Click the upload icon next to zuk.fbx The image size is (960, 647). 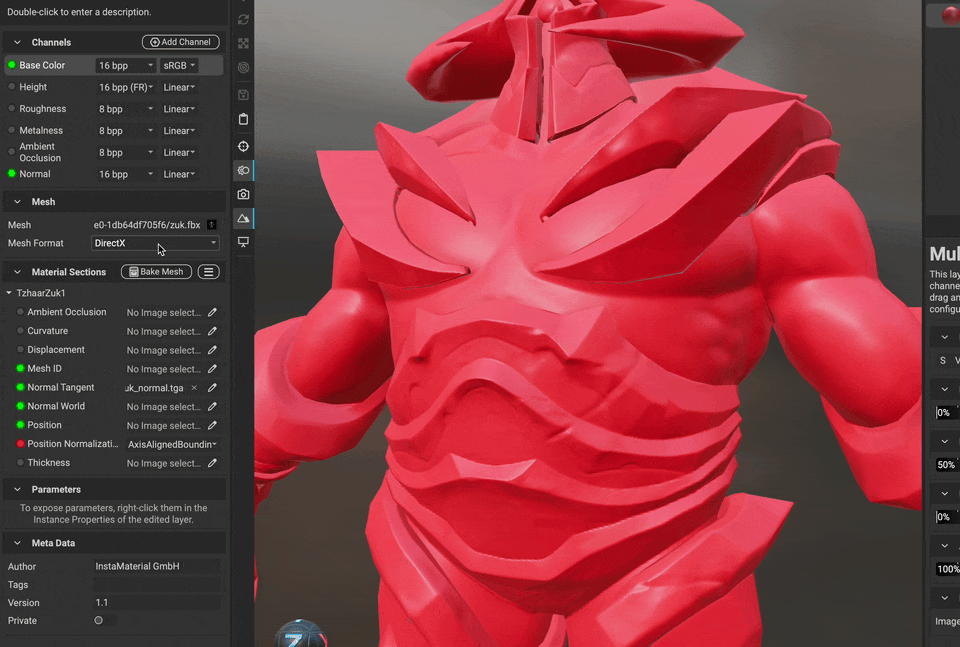point(211,225)
